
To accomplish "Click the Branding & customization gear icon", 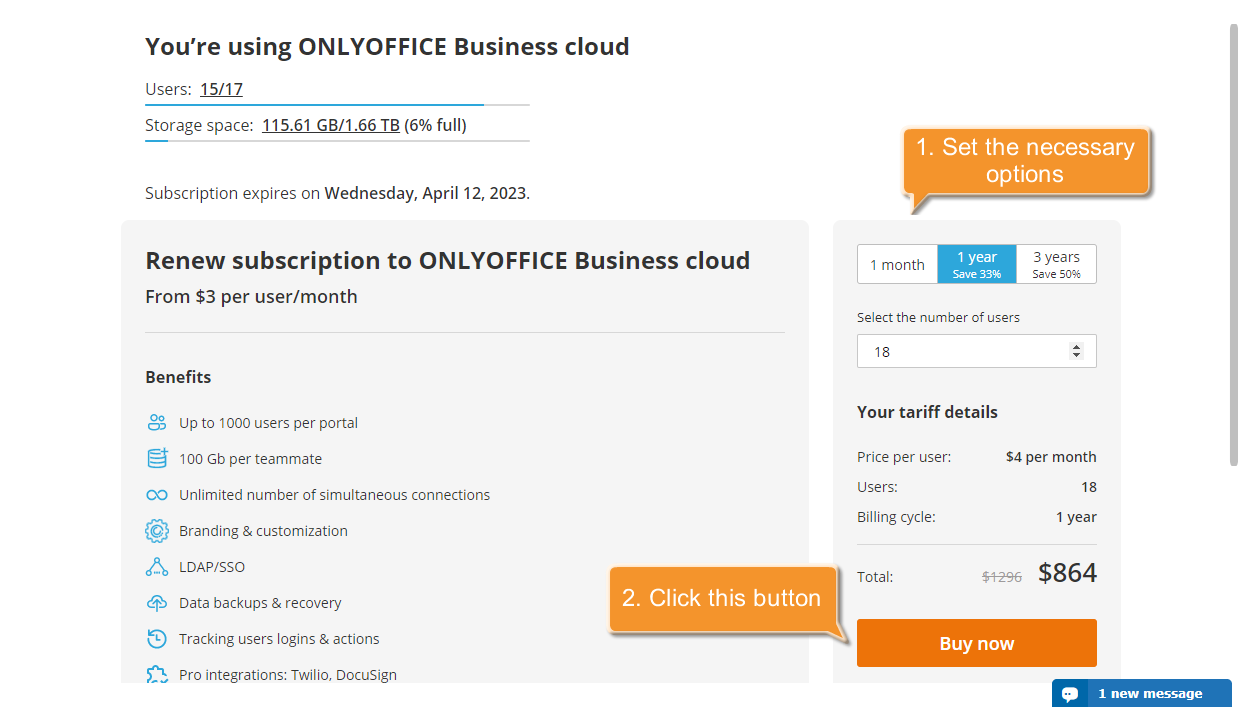I will pos(157,530).
